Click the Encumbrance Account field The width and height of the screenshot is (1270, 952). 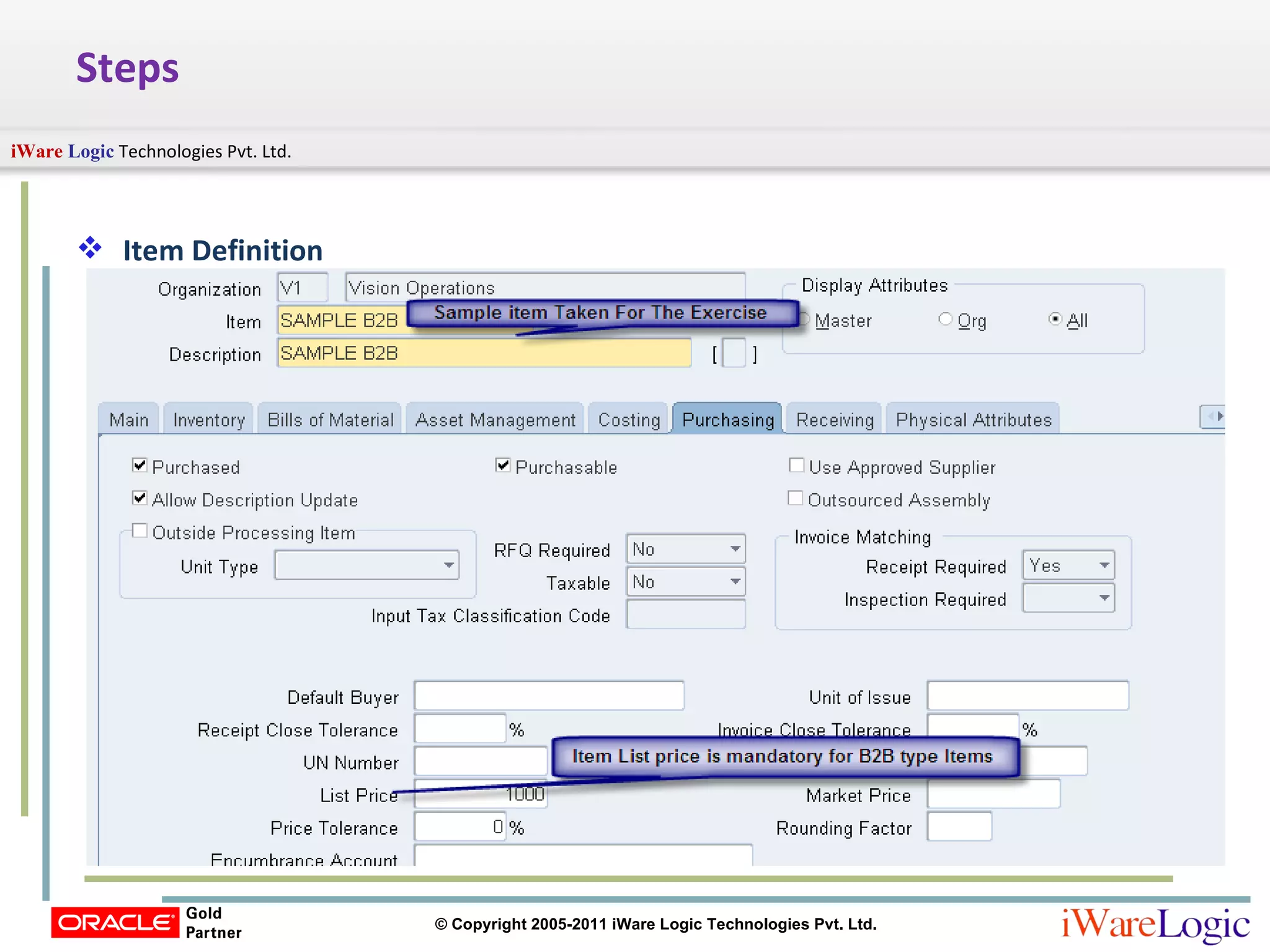click(584, 855)
